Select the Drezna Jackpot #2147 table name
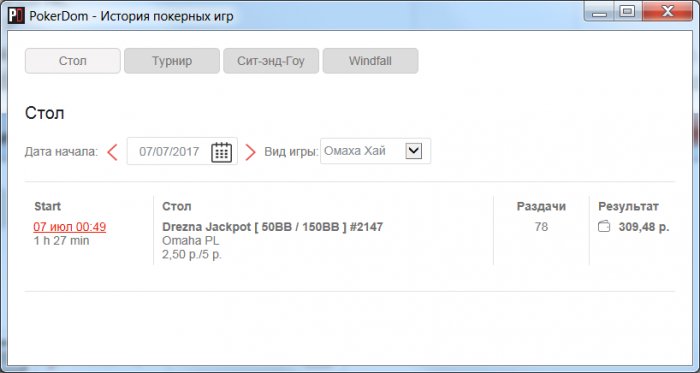This screenshot has height=373, width=700. click(272, 227)
